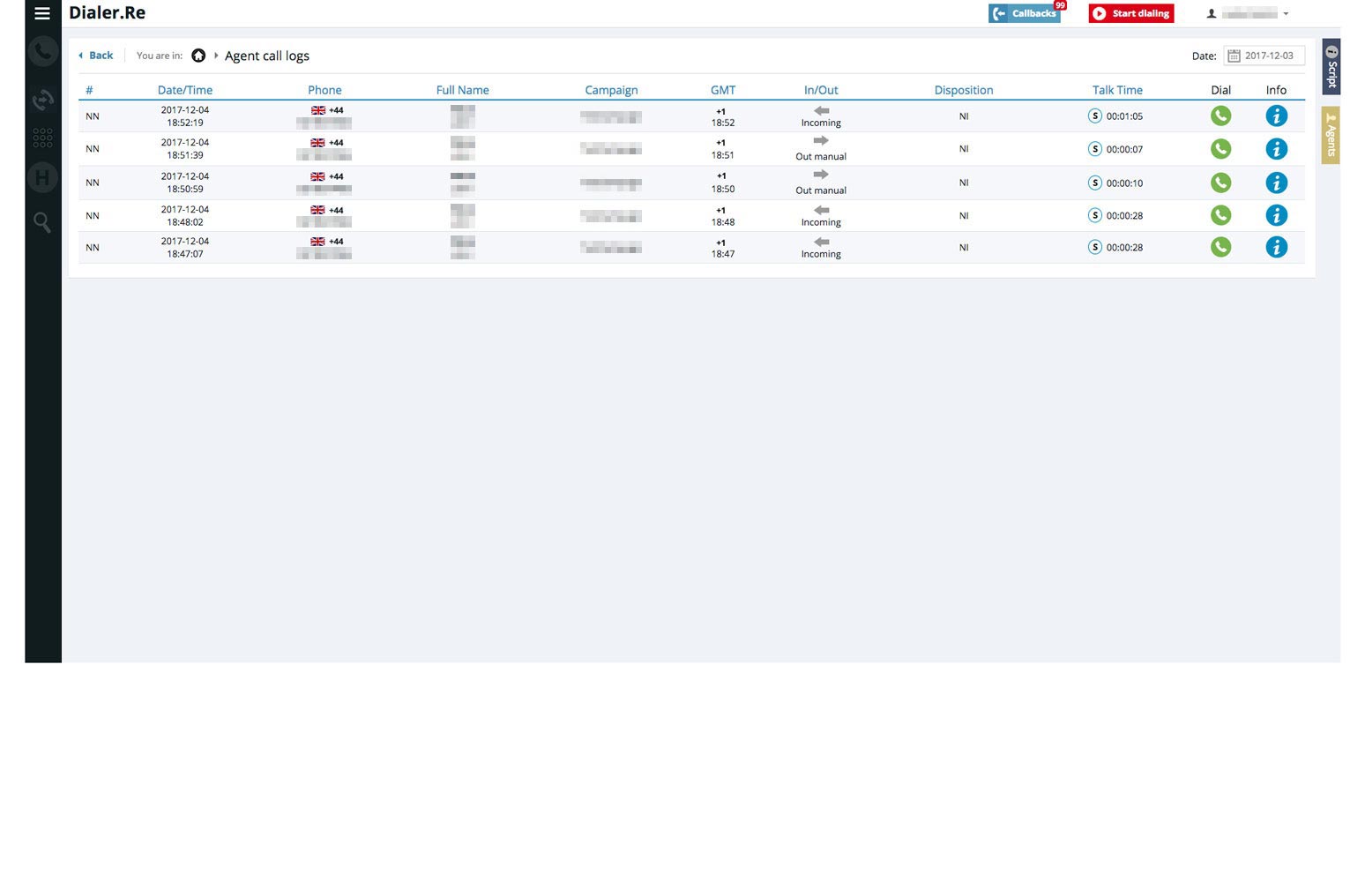The image size is (1365, 896).
Task: Show info for the 18:50:59 call
Action: coord(1276,183)
